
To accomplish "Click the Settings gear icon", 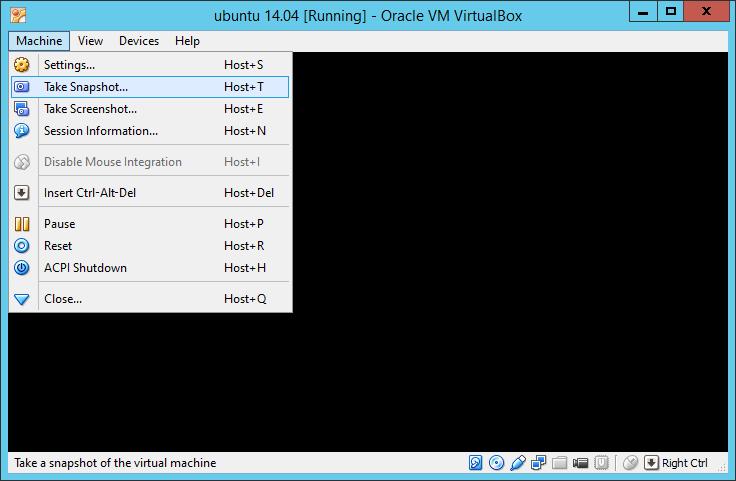I will pyautogui.click(x=22, y=65).
